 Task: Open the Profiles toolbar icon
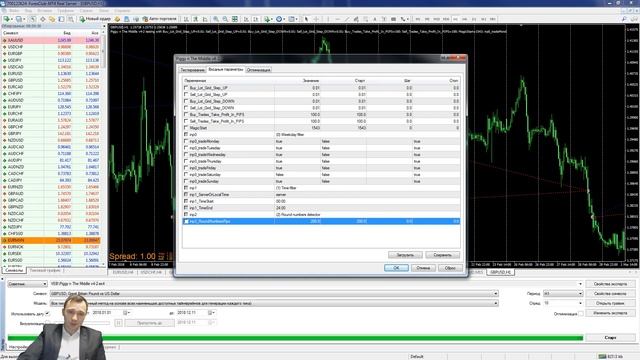tap(19, 19)
